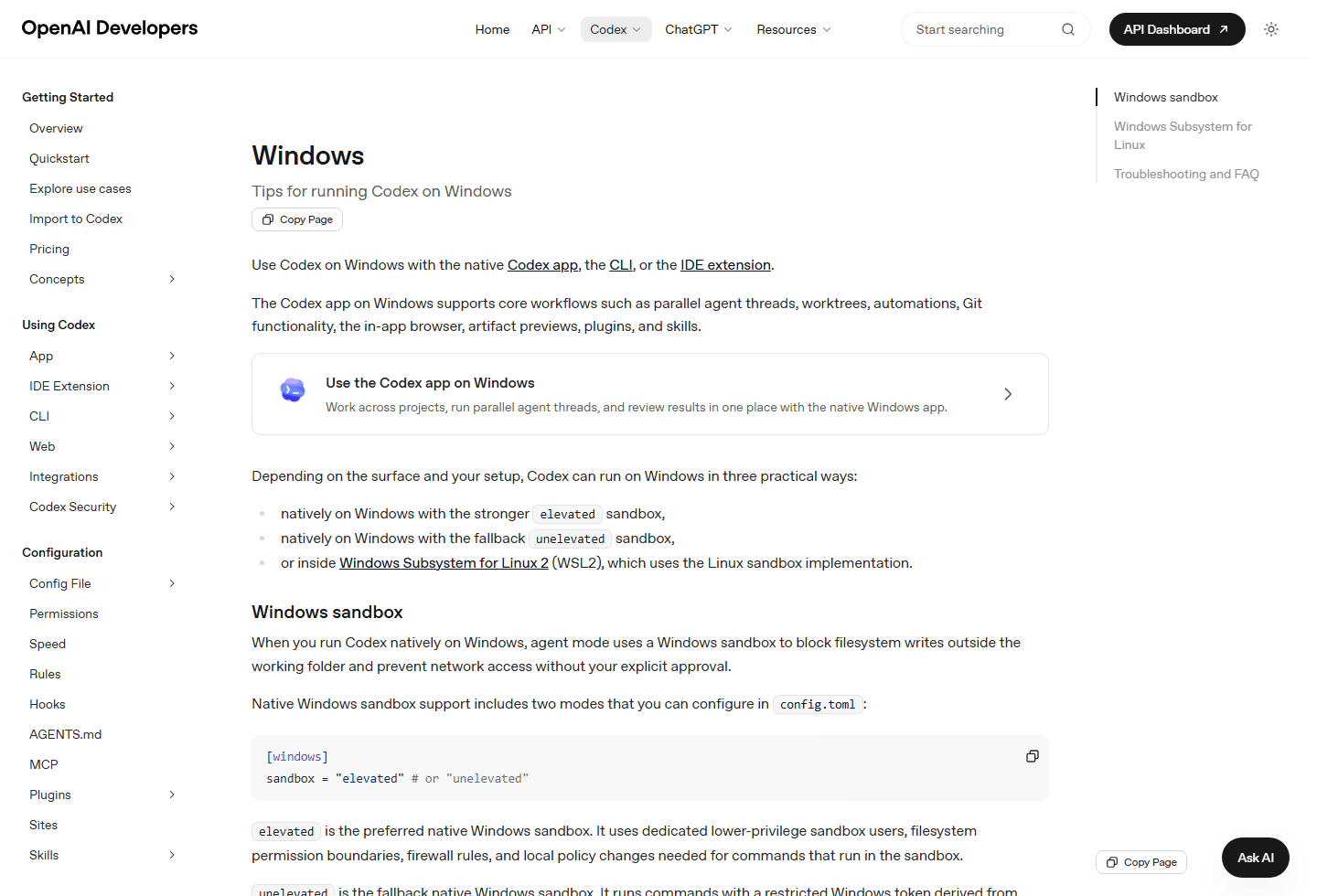Click the inline config.toml code label
Screen dimensions: 1317x896
[x=818, y=704]
